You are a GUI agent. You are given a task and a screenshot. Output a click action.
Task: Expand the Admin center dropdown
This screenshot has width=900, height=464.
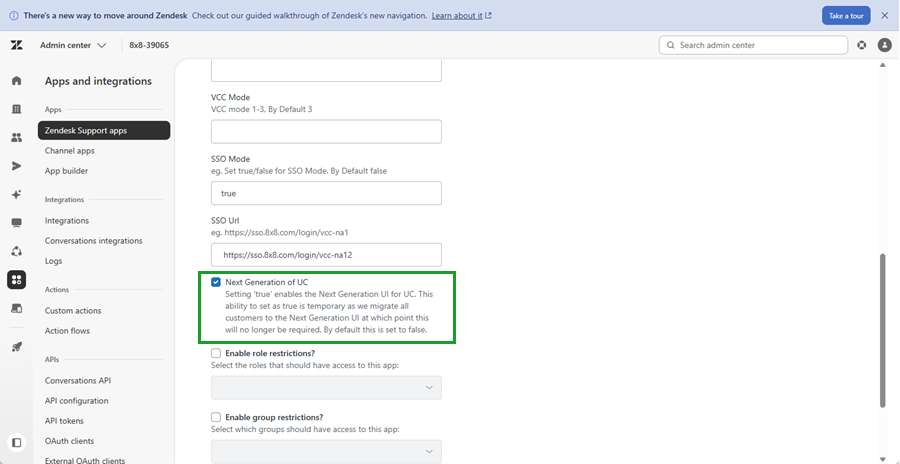[x=73, y=45]
